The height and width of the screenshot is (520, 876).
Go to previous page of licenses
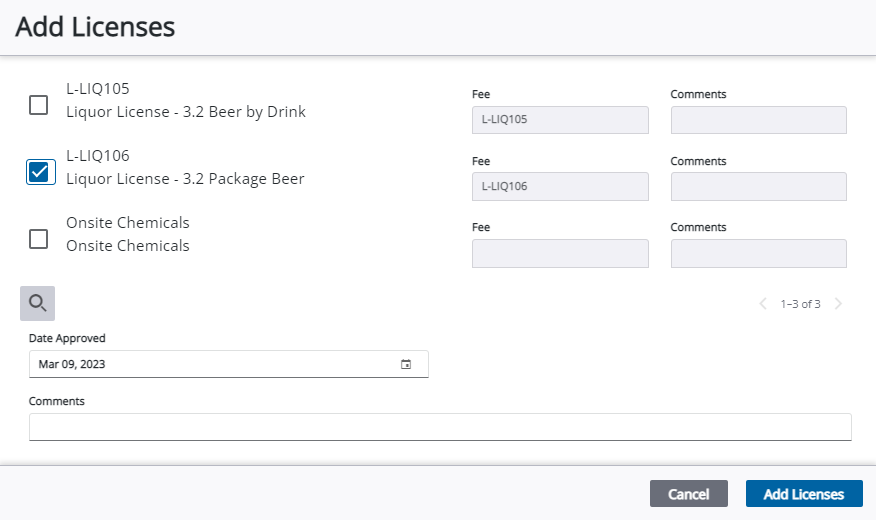[763, 304]
